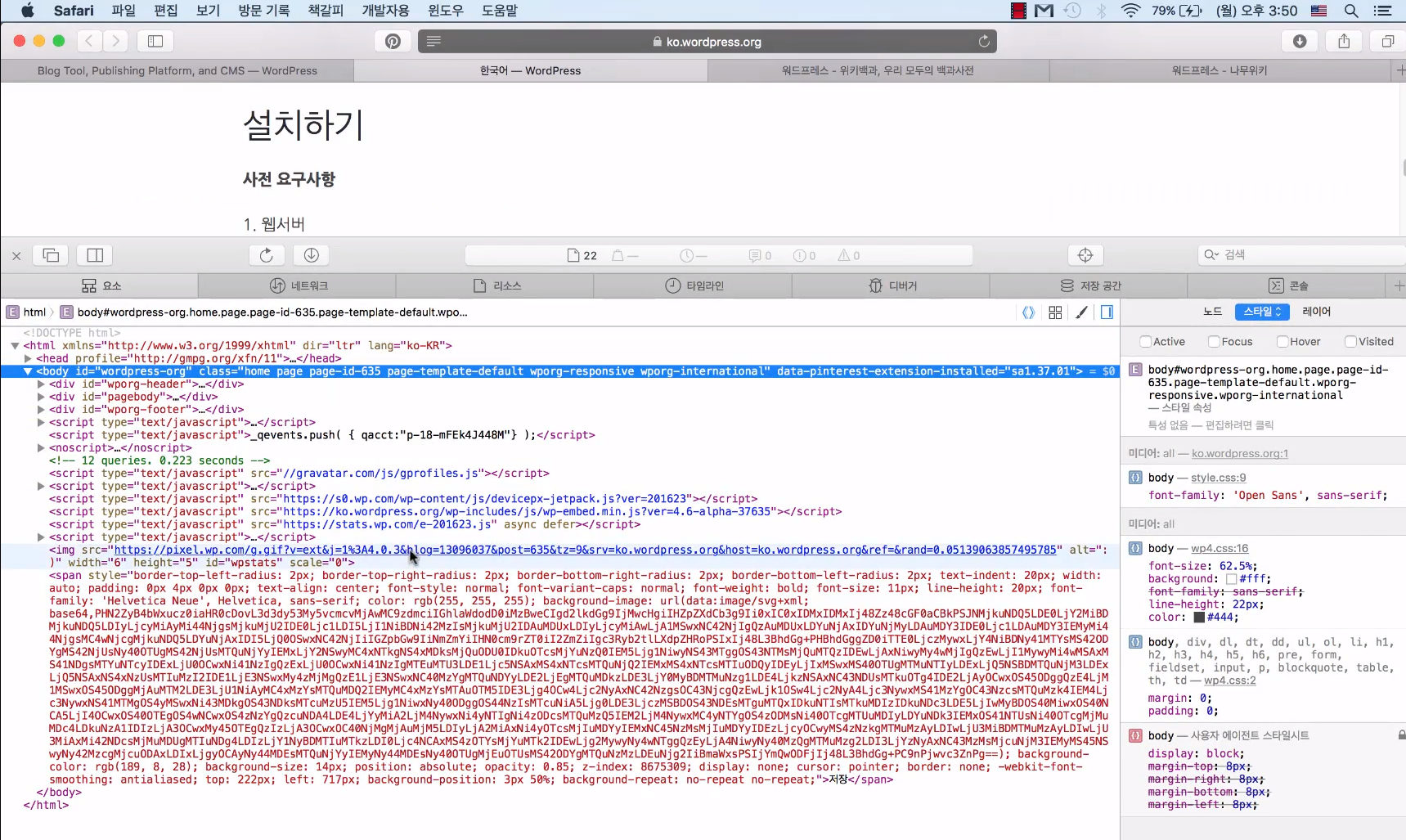
Task: Reload the page from the address bar
Action: click(984, 41)
